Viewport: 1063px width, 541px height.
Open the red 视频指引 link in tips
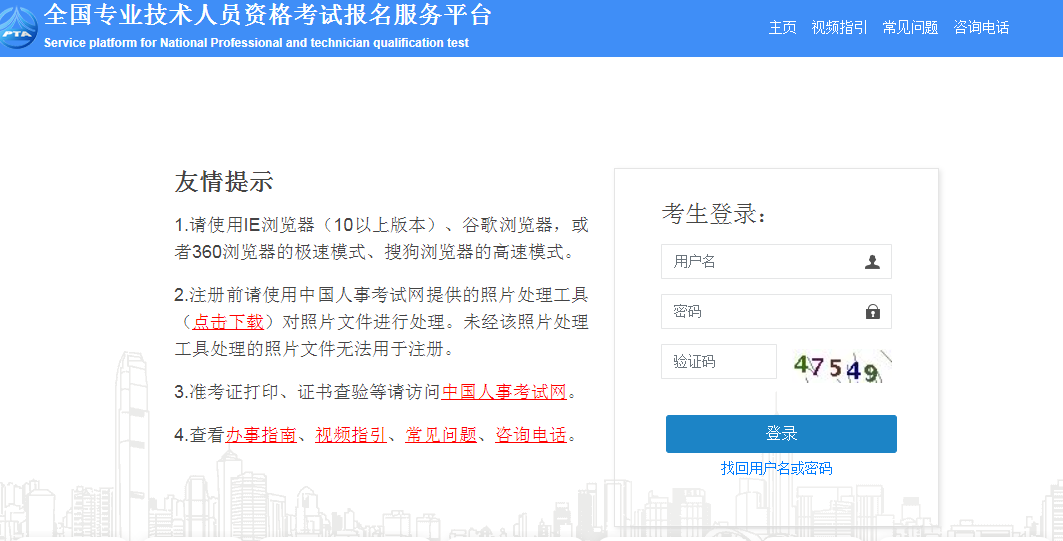pyautogui.click(x=351, y=435)
